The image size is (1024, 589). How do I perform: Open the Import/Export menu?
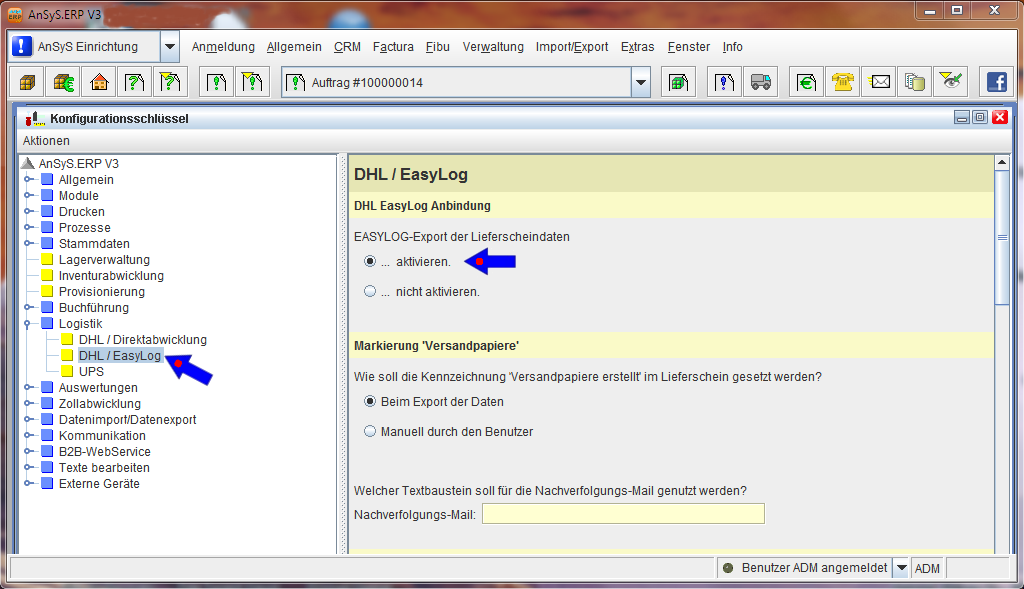[571, 47]
